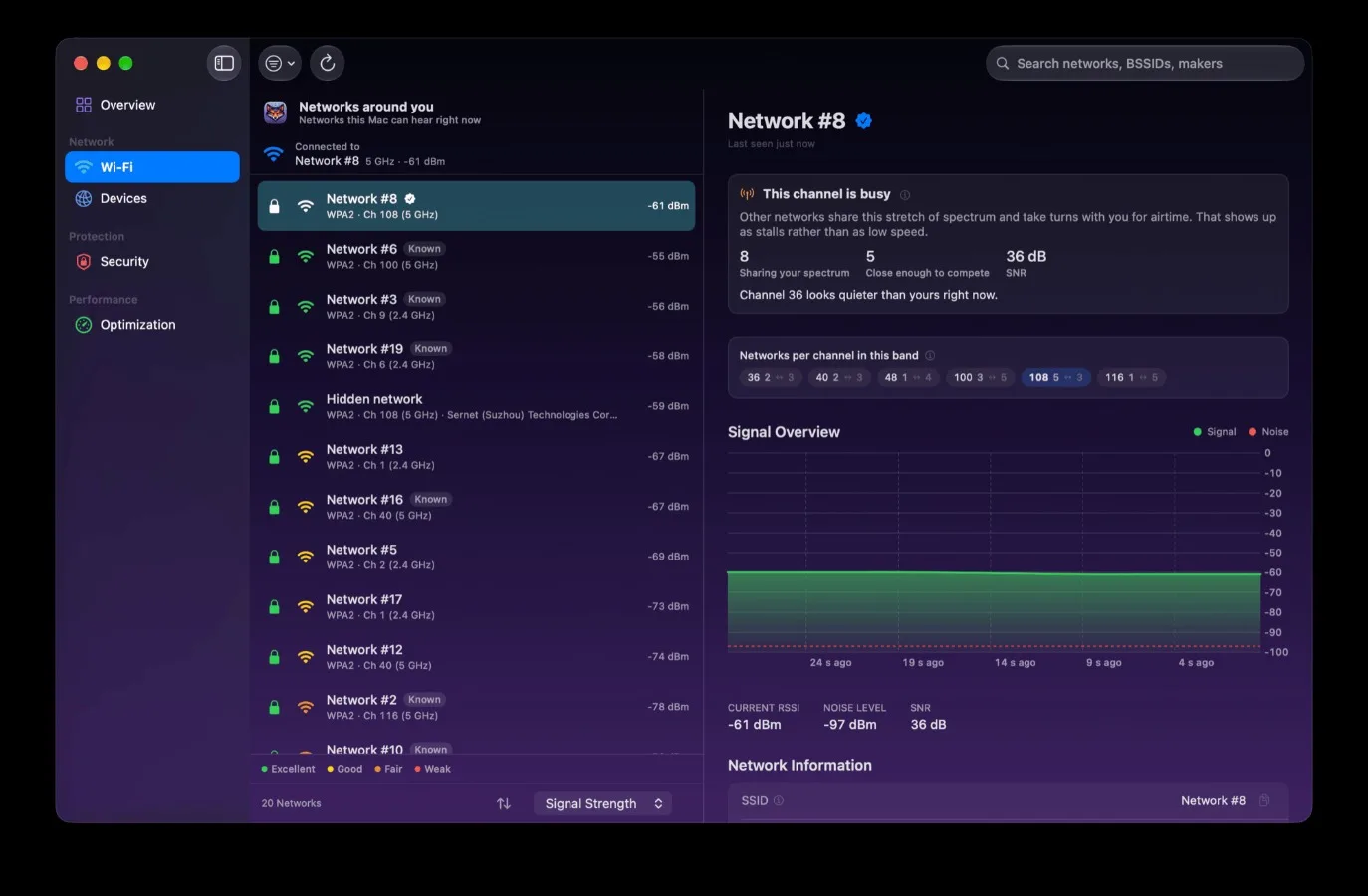This screenshot has width=1368, height=896.
Task: Click the -61 dBm Current RSSI value
Action: coord(754,725)
